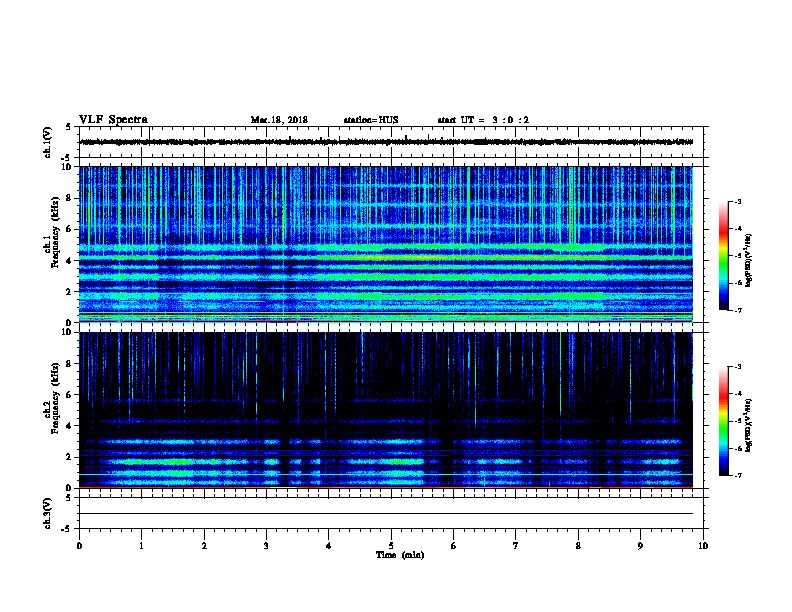Select the date text "Mar.18, 2018"
The image size is (792, 612).
click(x=279, y=120)
